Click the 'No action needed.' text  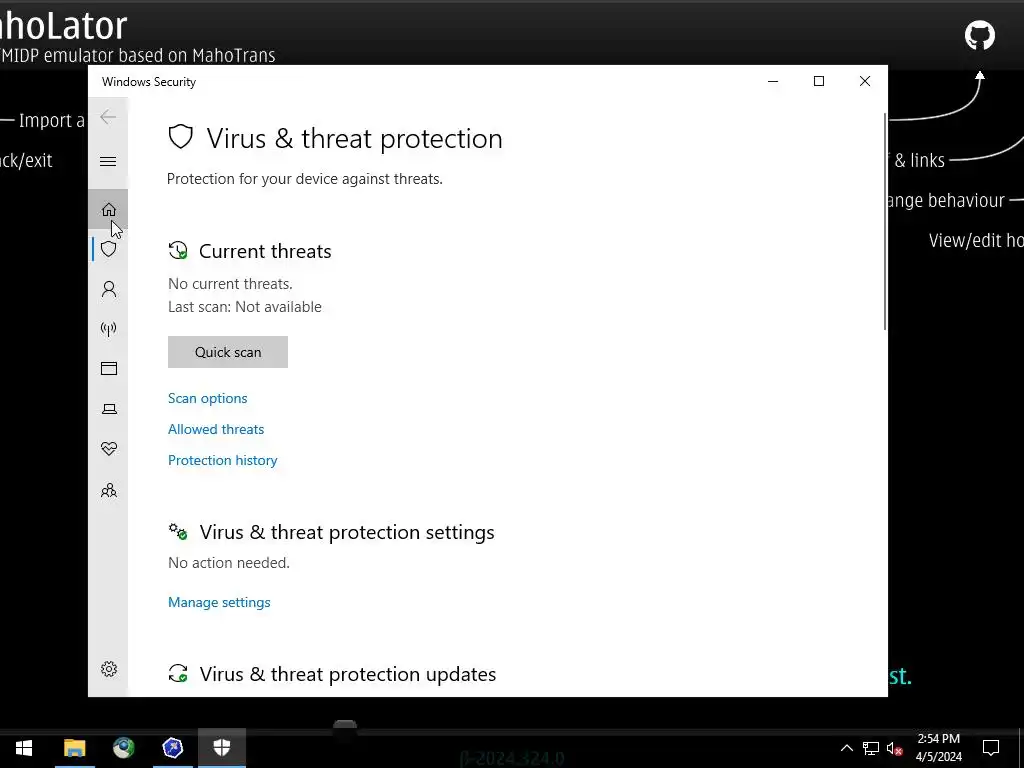tap(229, 563)
